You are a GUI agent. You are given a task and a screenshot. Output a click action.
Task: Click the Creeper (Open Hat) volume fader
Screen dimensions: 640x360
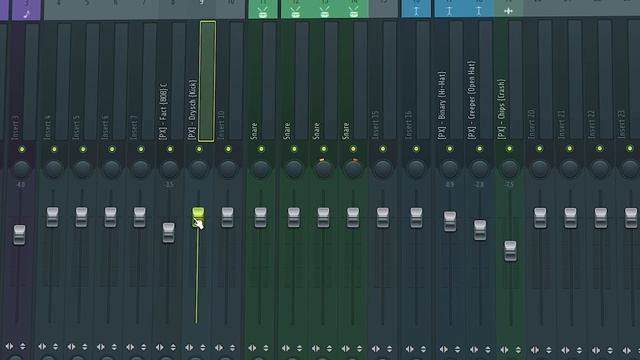pos(480,230)
